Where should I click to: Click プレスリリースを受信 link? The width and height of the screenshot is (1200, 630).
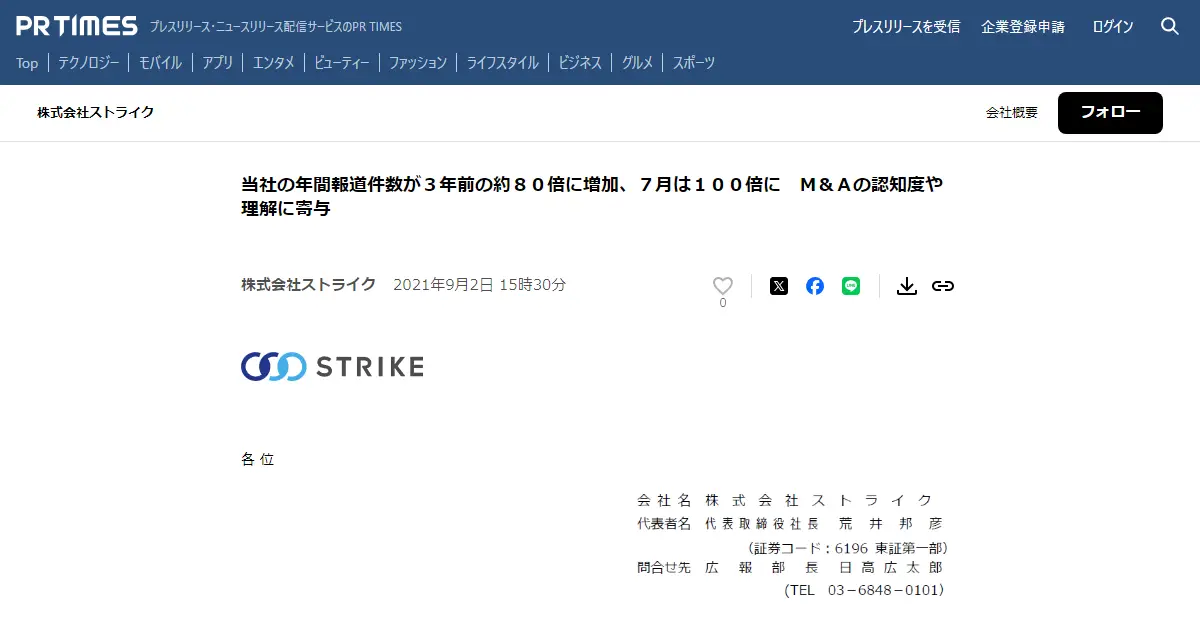coord(906,27)
